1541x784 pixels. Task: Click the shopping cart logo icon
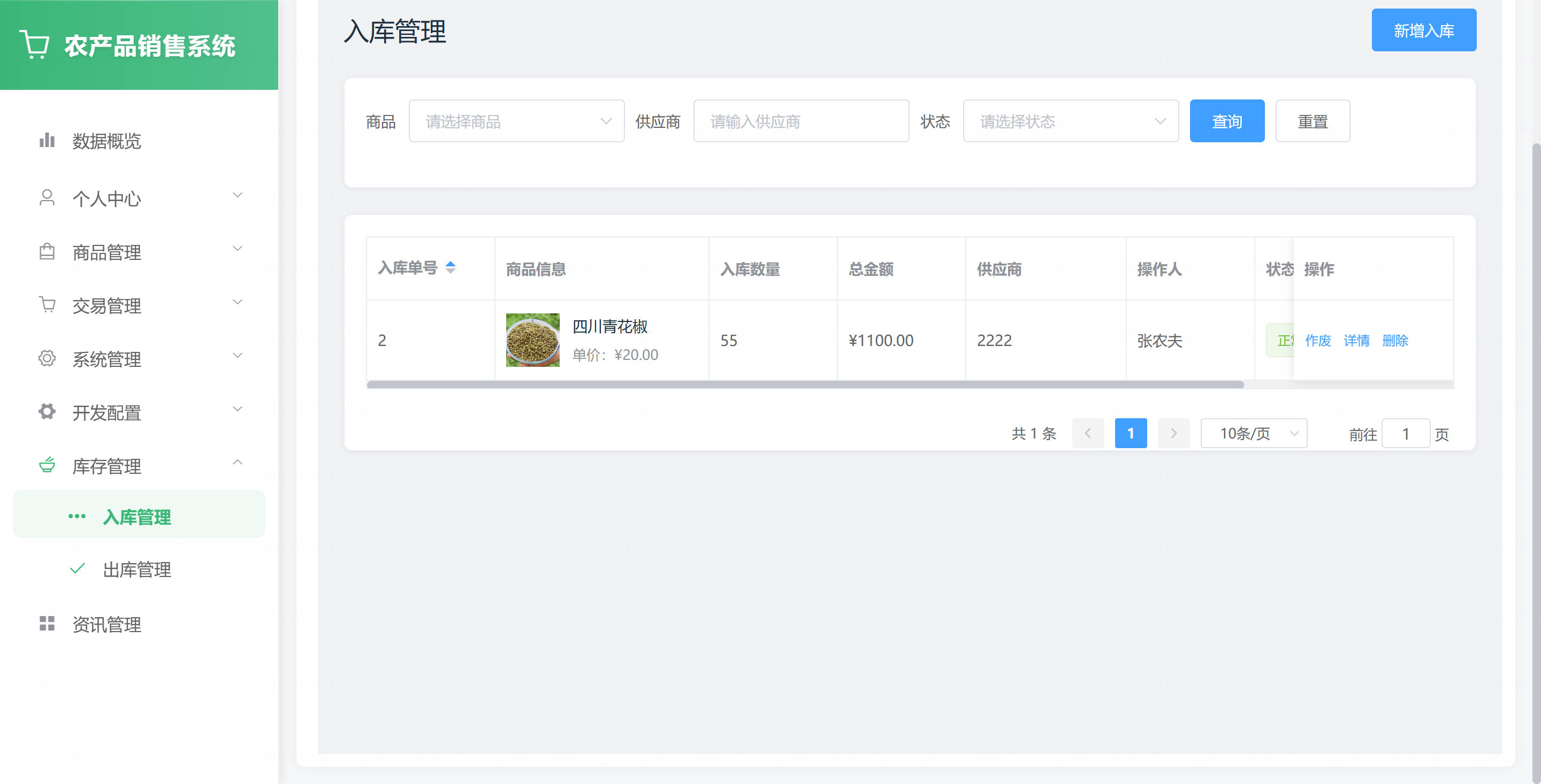(35, 45)
